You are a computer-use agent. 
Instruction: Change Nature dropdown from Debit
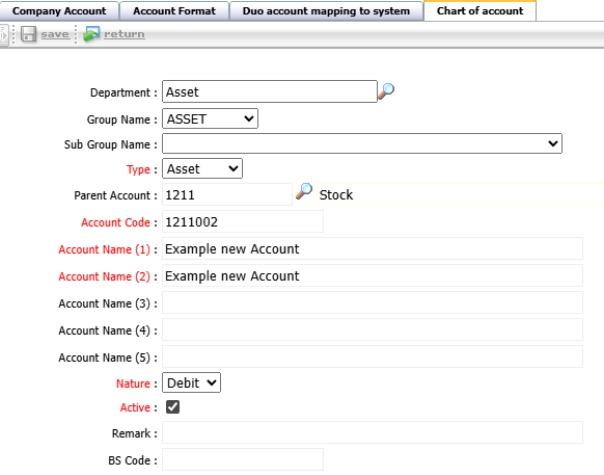(191, 382)
